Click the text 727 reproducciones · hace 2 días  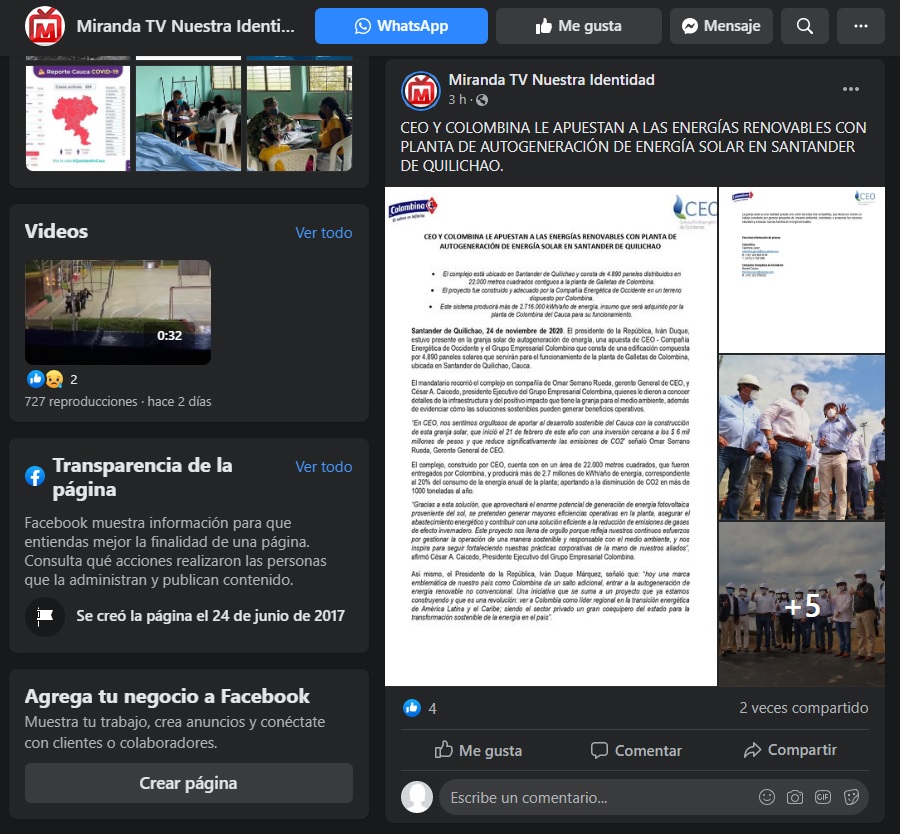coord(118,401)
